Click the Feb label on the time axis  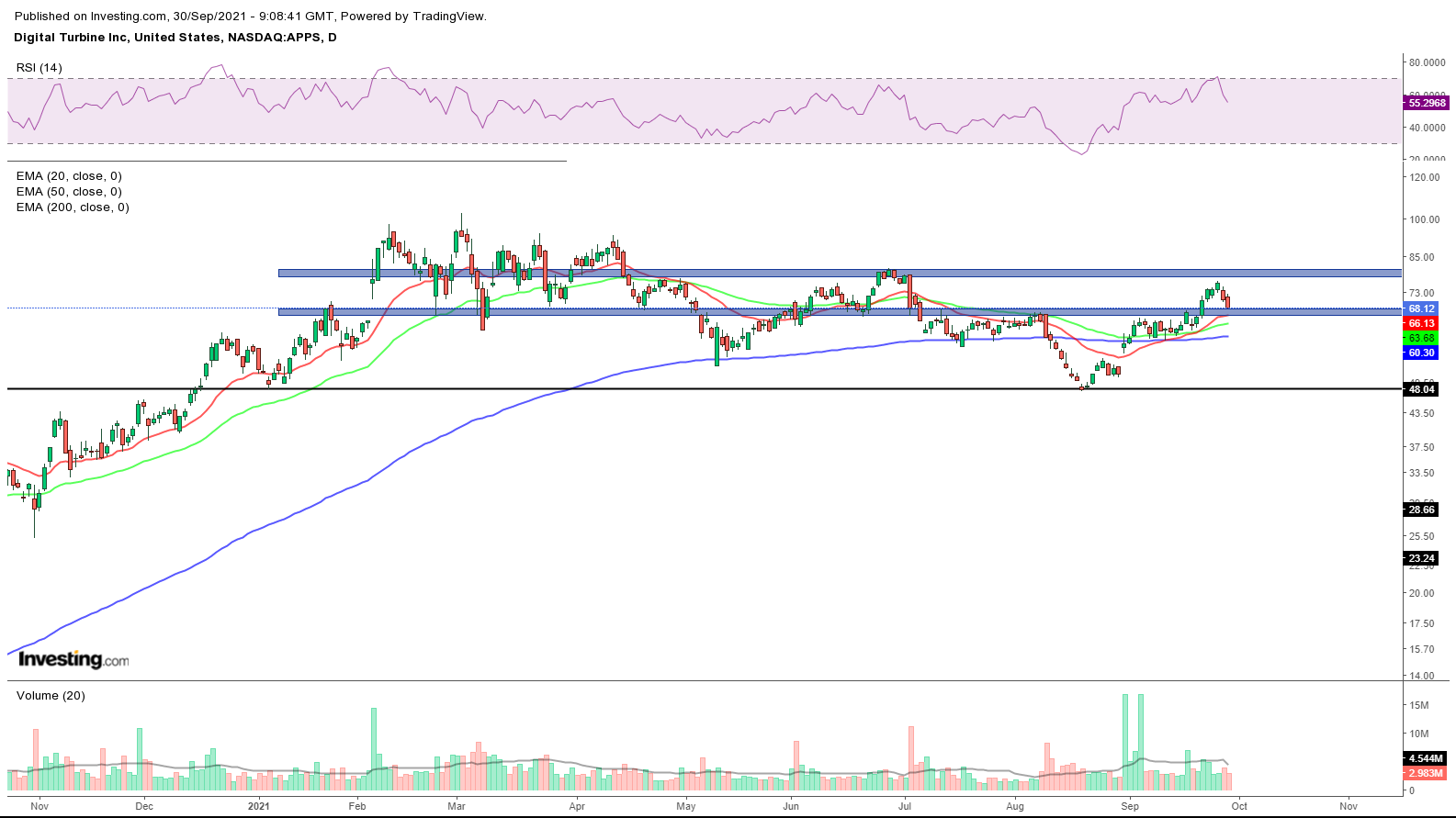point(357,806)
